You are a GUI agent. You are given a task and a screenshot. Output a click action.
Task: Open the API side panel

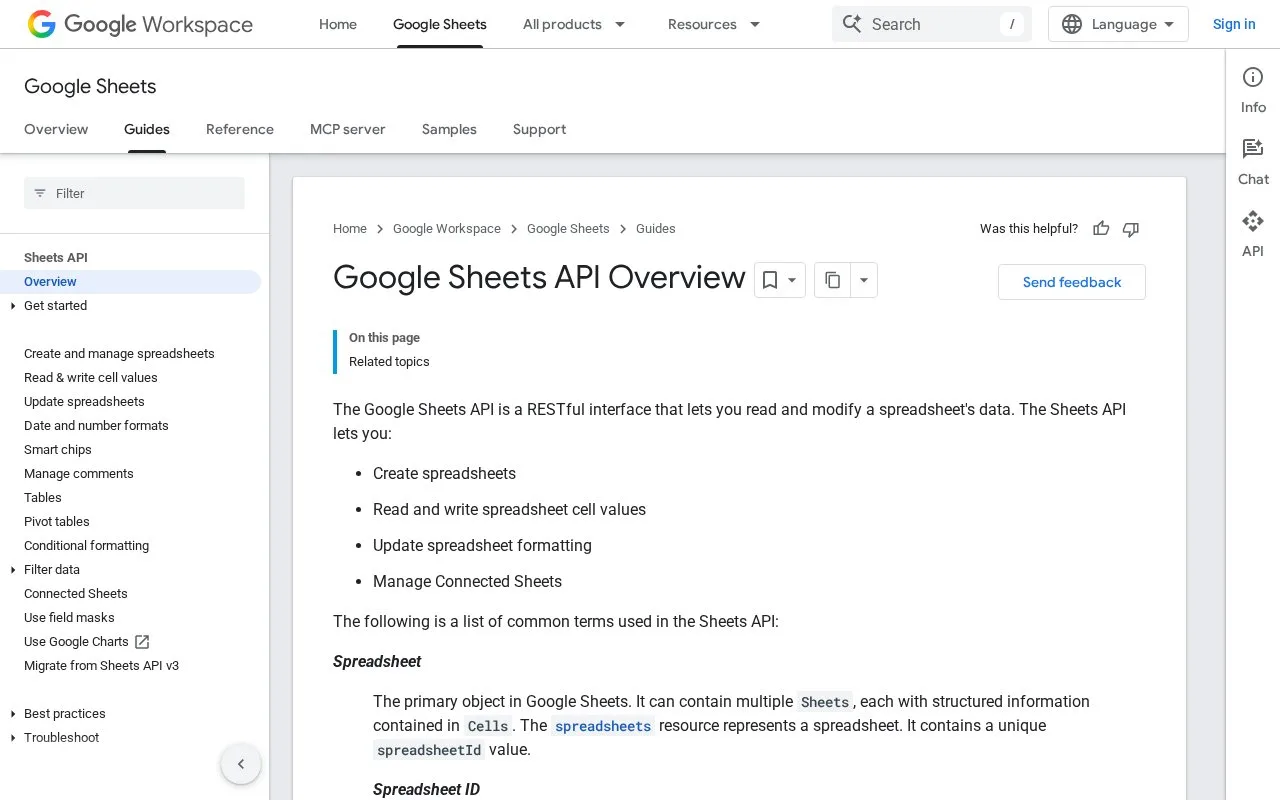pyautogui.click(x=1253, y=234)
